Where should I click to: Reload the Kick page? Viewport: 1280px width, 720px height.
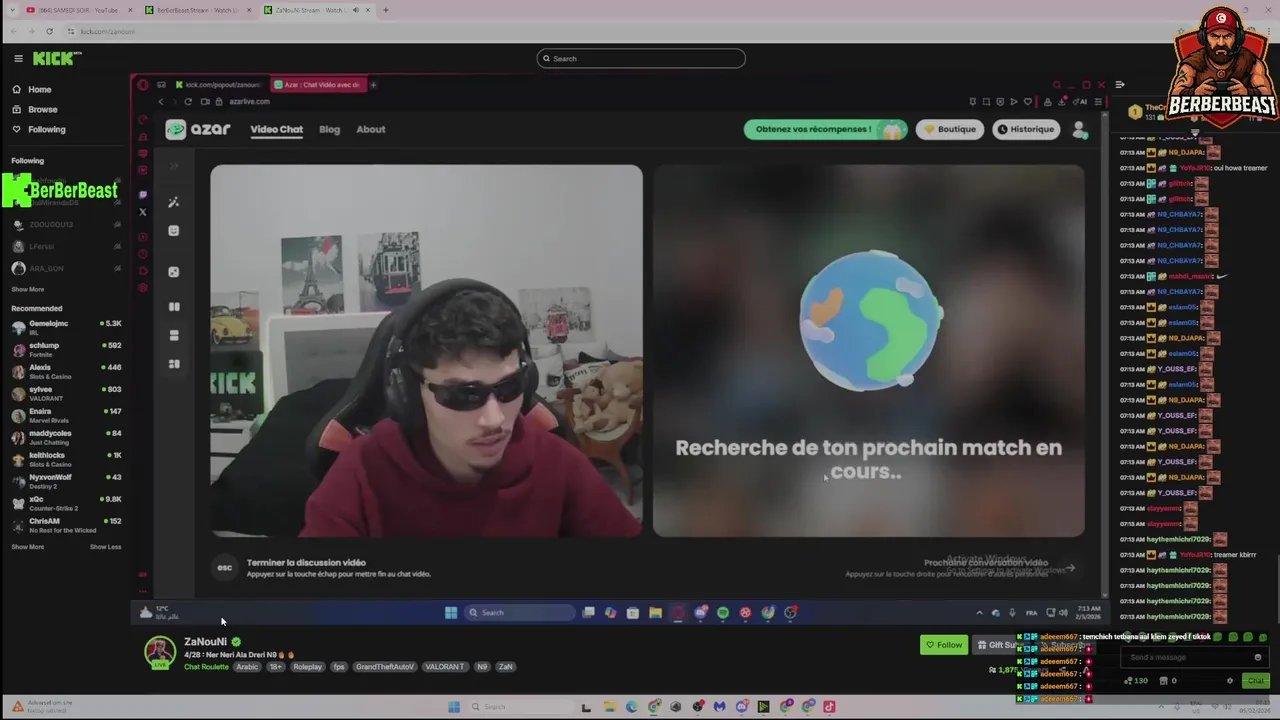(49, 31)
